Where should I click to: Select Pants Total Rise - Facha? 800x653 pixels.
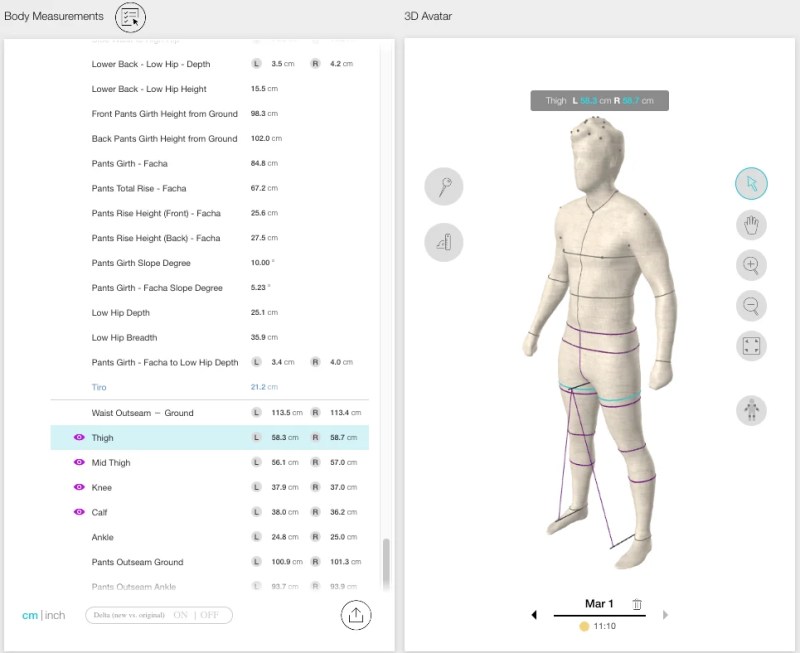[x=209, y=188]
